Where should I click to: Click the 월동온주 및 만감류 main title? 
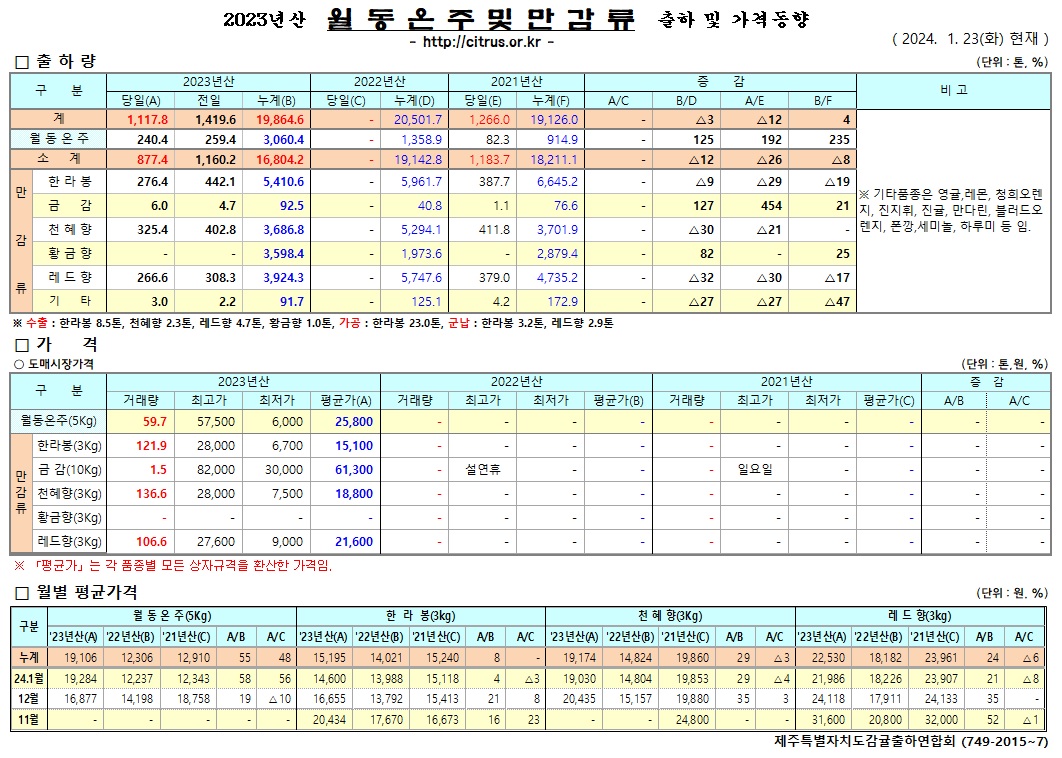coord(481,19)
